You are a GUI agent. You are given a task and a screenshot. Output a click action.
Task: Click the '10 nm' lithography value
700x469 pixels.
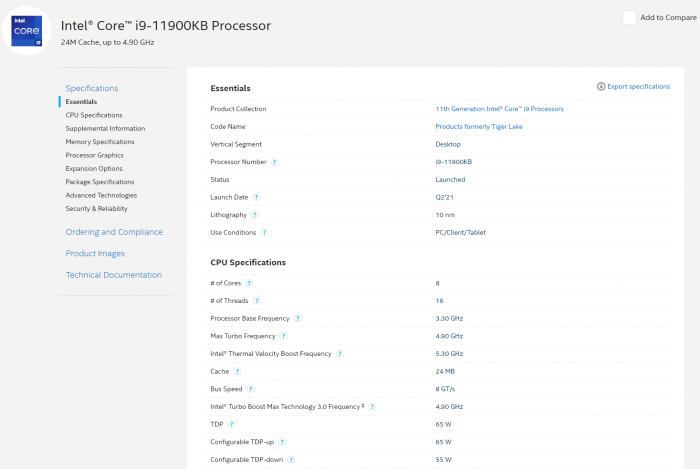[445, 215]
